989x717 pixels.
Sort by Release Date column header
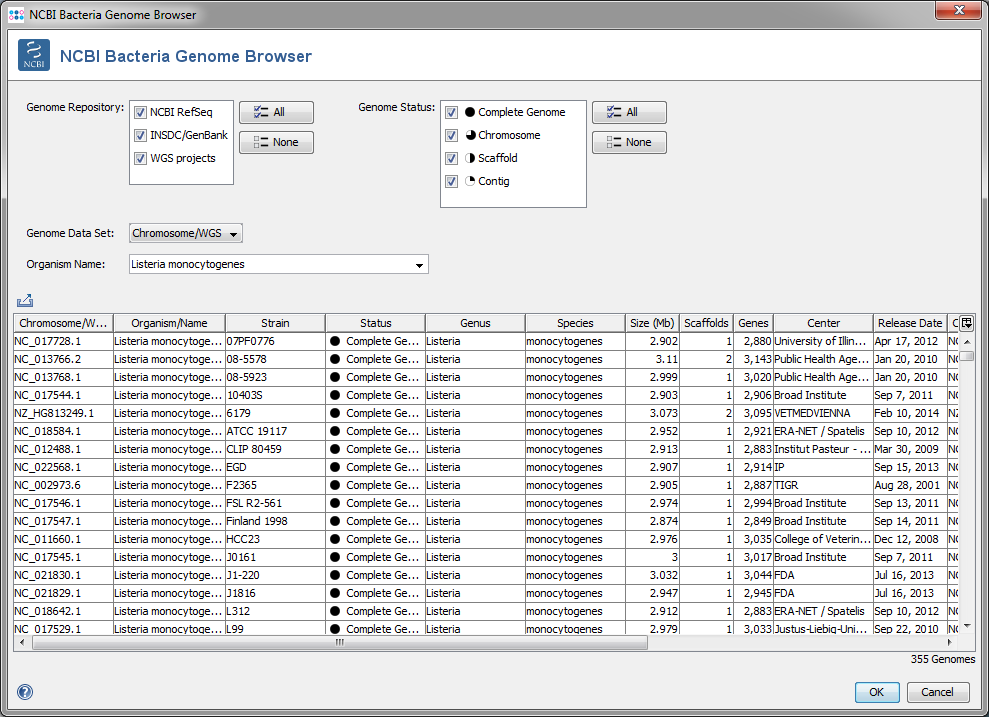tap(910, 323)
